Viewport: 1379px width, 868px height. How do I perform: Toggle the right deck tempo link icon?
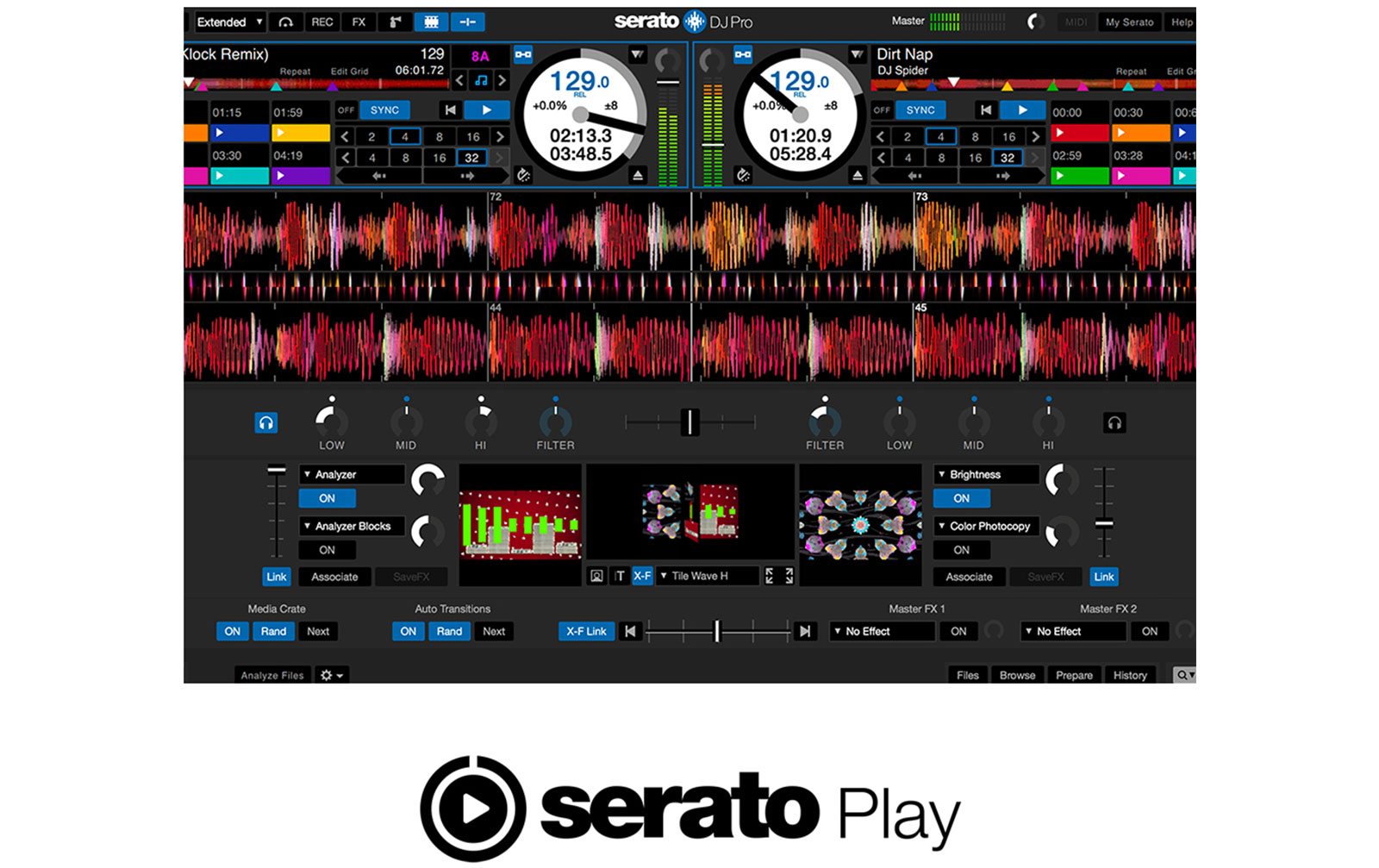point(742,54)
